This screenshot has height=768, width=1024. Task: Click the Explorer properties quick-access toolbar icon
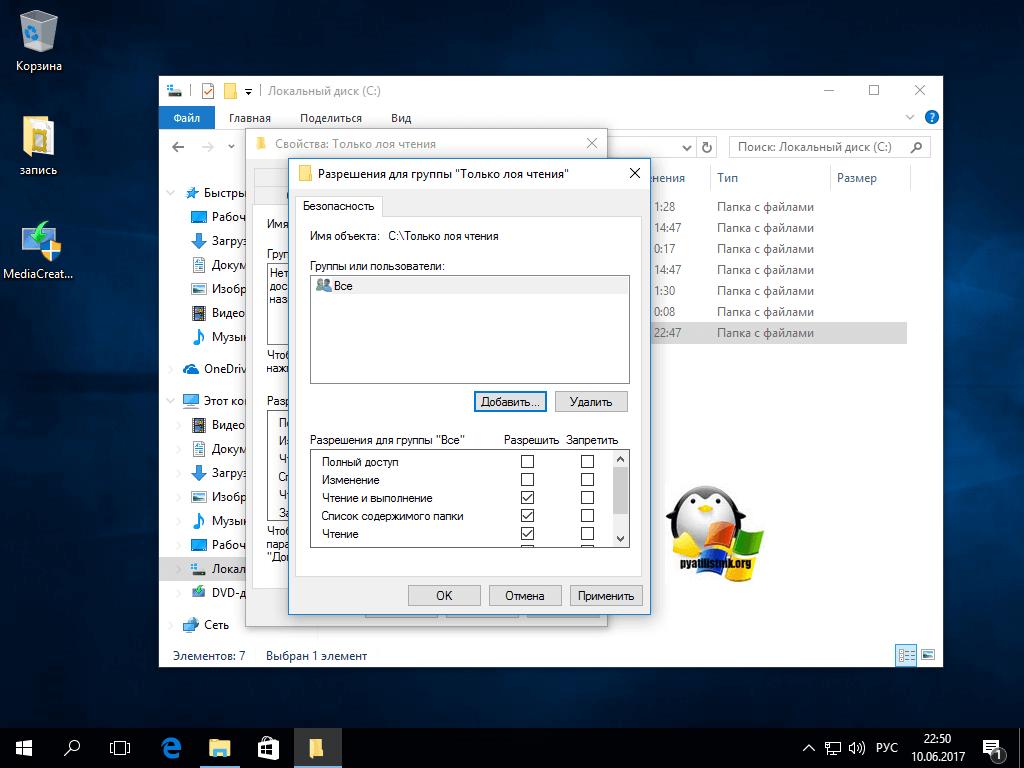(208, 91)
